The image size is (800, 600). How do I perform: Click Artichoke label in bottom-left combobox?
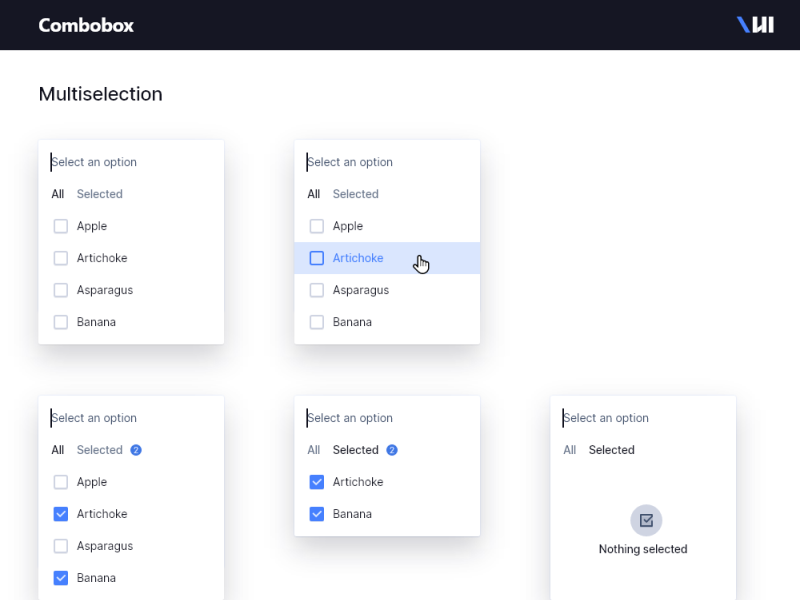click(x=102, y=514)
